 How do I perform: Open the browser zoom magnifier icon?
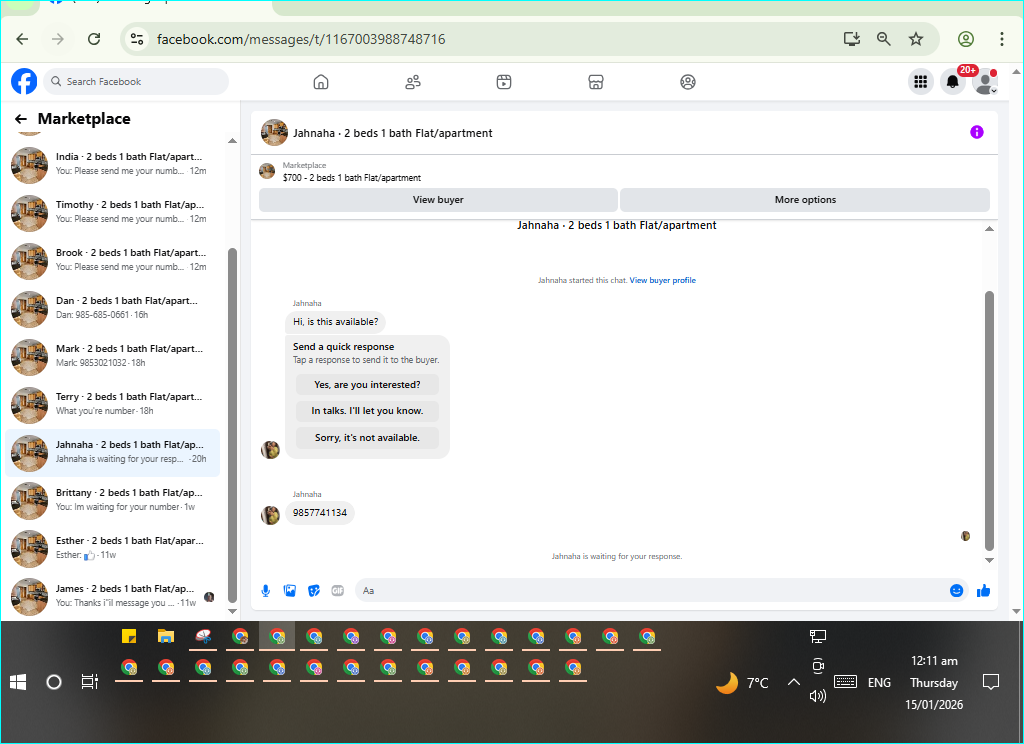click(884, 39)
